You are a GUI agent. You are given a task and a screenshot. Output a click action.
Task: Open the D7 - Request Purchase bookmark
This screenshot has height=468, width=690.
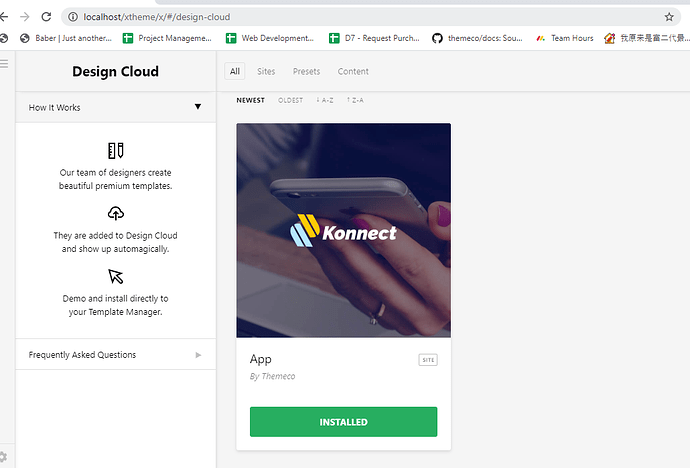point(374,38)
